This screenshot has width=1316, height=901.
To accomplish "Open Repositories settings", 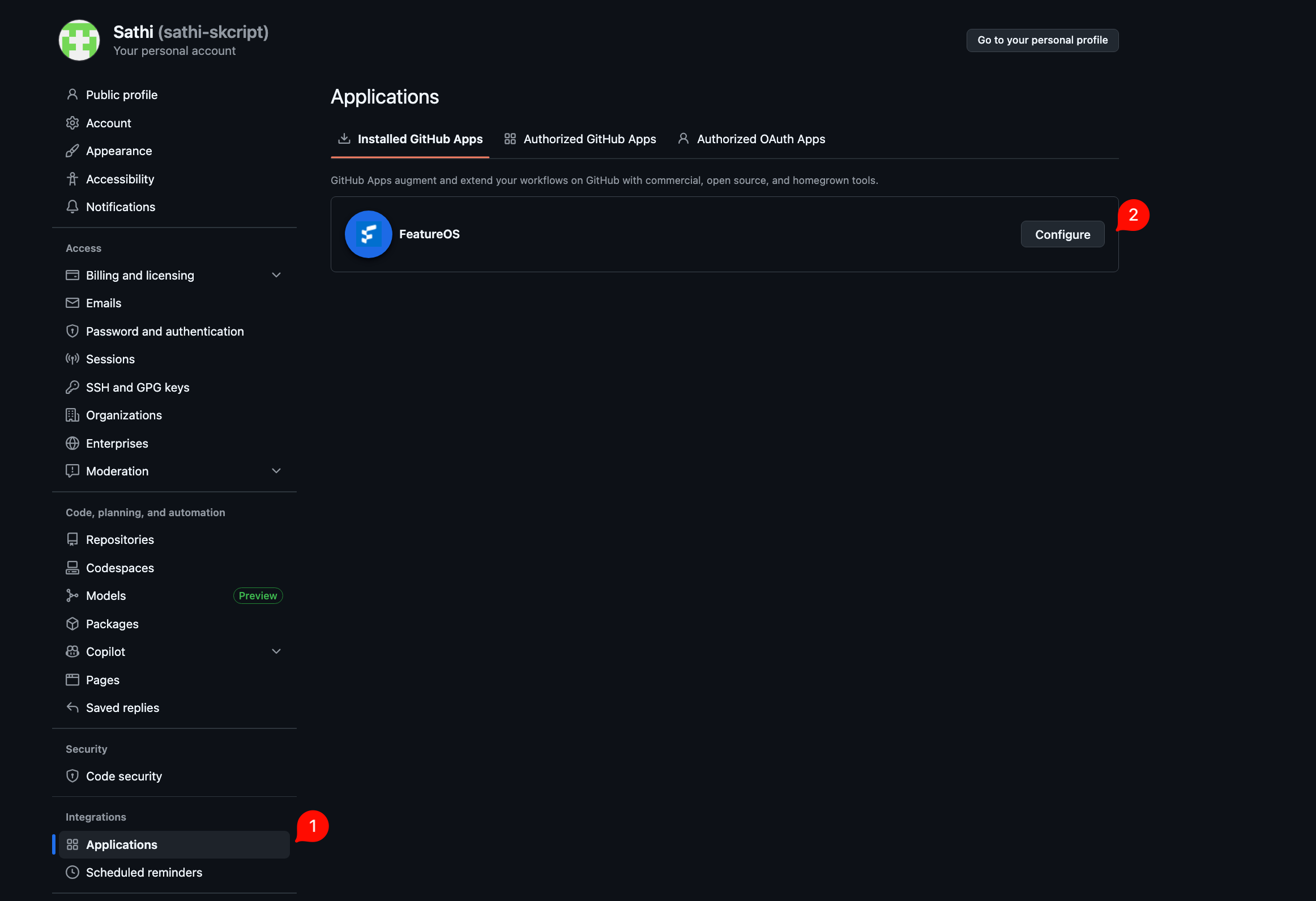I will pos(174,539).
